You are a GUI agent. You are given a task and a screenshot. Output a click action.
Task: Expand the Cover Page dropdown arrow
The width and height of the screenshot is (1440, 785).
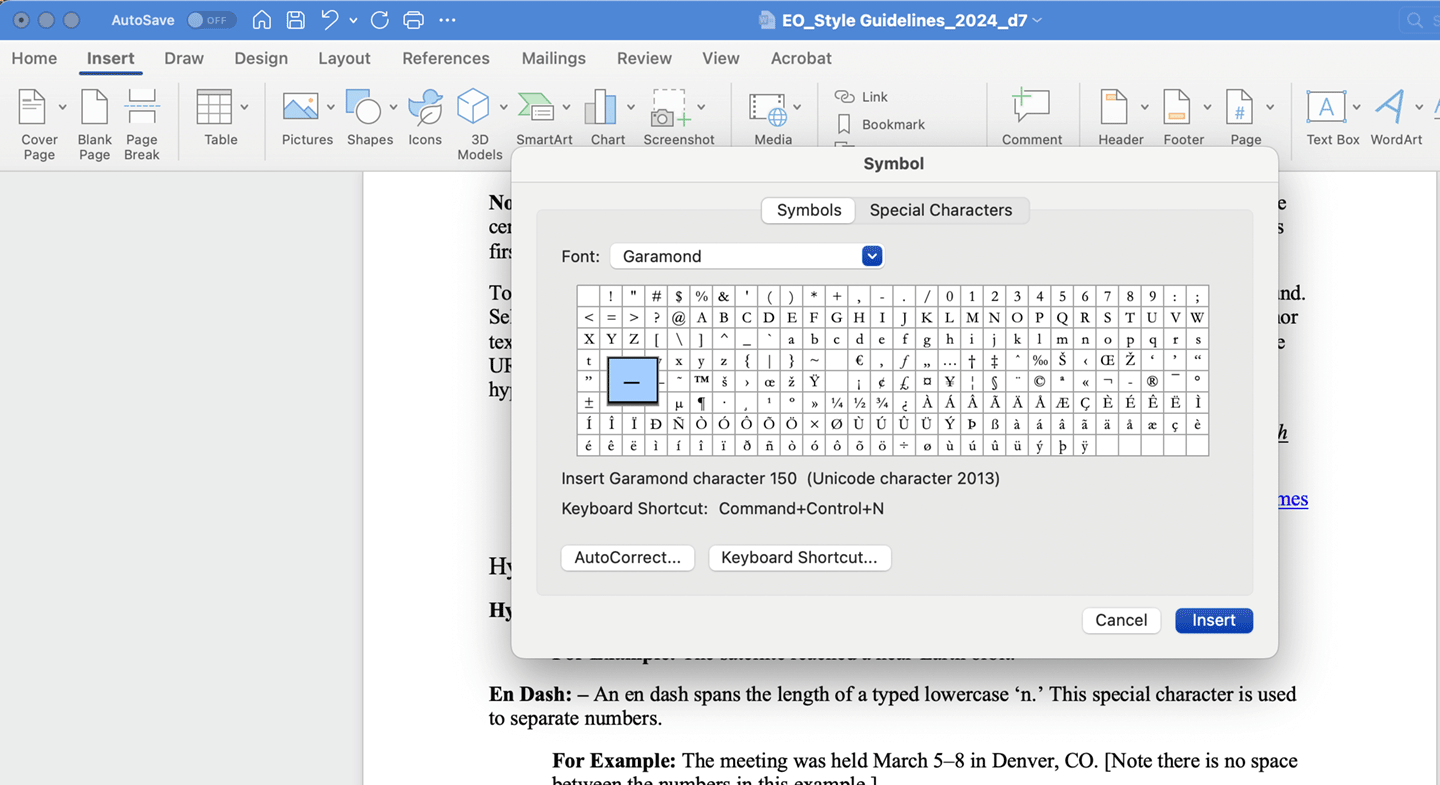pos(62,107)
